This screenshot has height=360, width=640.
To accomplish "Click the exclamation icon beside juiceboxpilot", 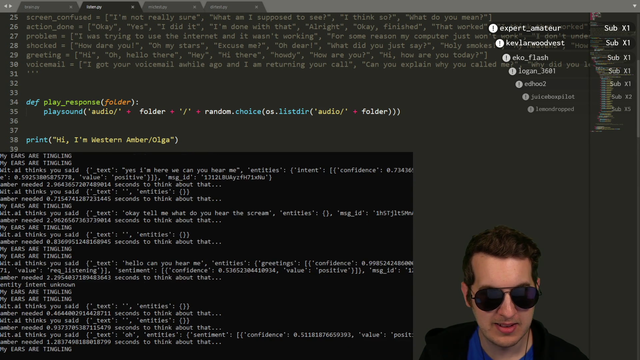I will [x=525, y=97].
